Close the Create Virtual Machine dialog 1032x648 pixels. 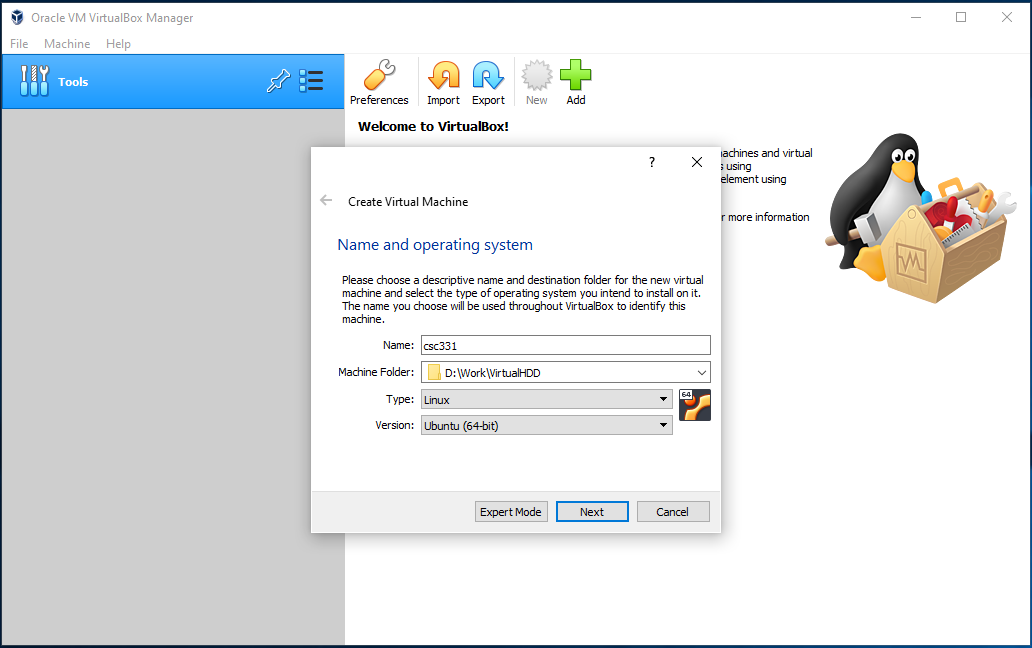697,162
